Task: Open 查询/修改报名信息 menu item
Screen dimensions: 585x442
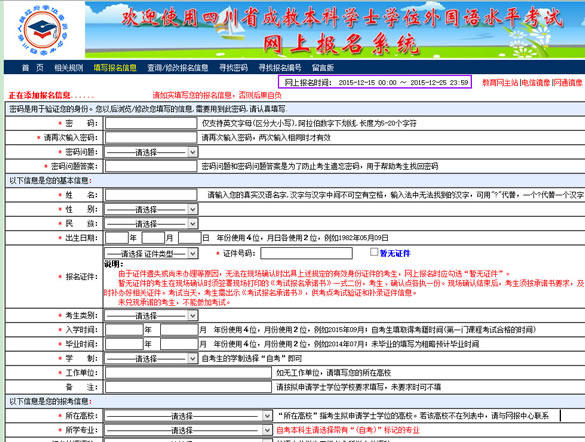Action: 178,68
